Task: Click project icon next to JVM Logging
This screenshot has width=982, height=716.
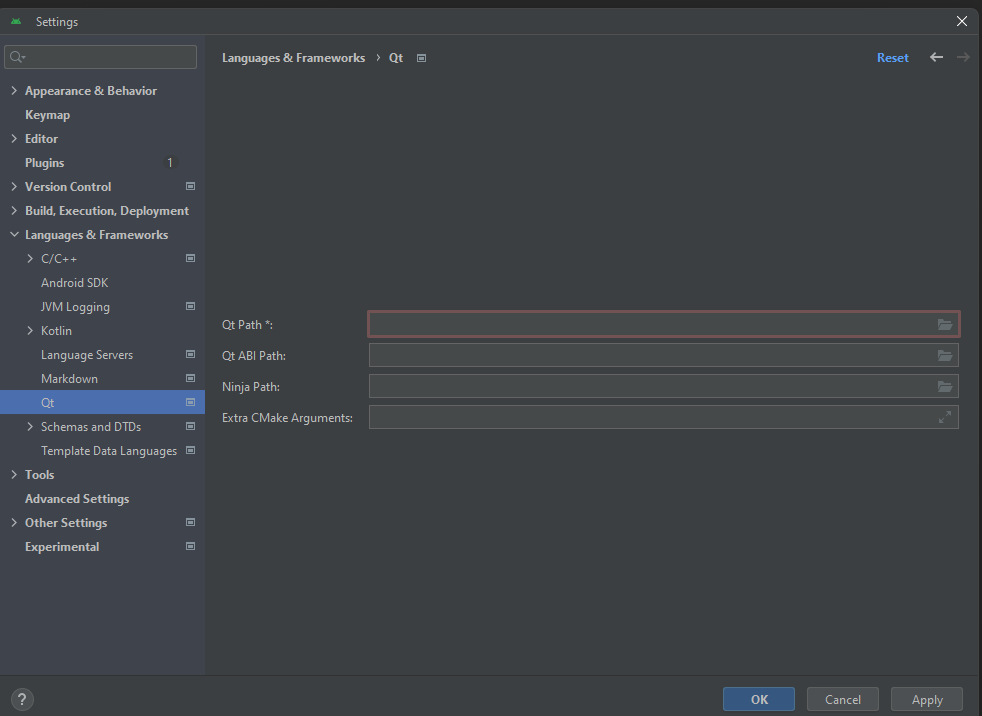Action: [x=190, y=306]
